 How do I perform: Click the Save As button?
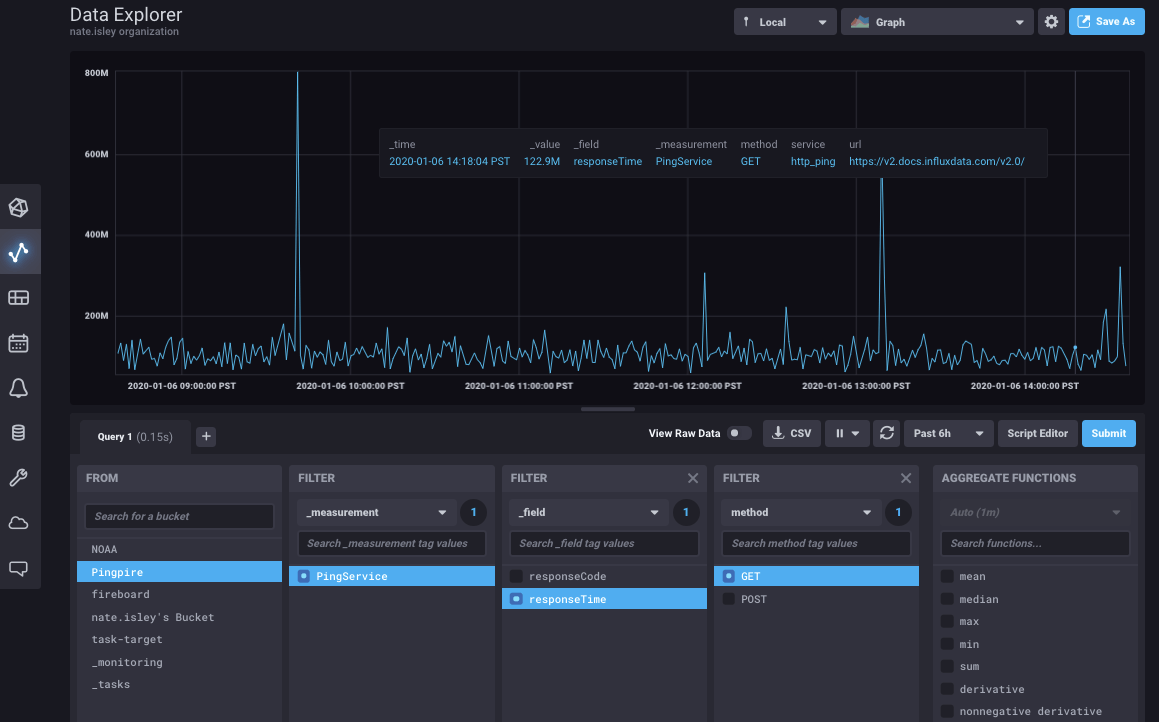pyautogui.click(x=1106, y=20)
